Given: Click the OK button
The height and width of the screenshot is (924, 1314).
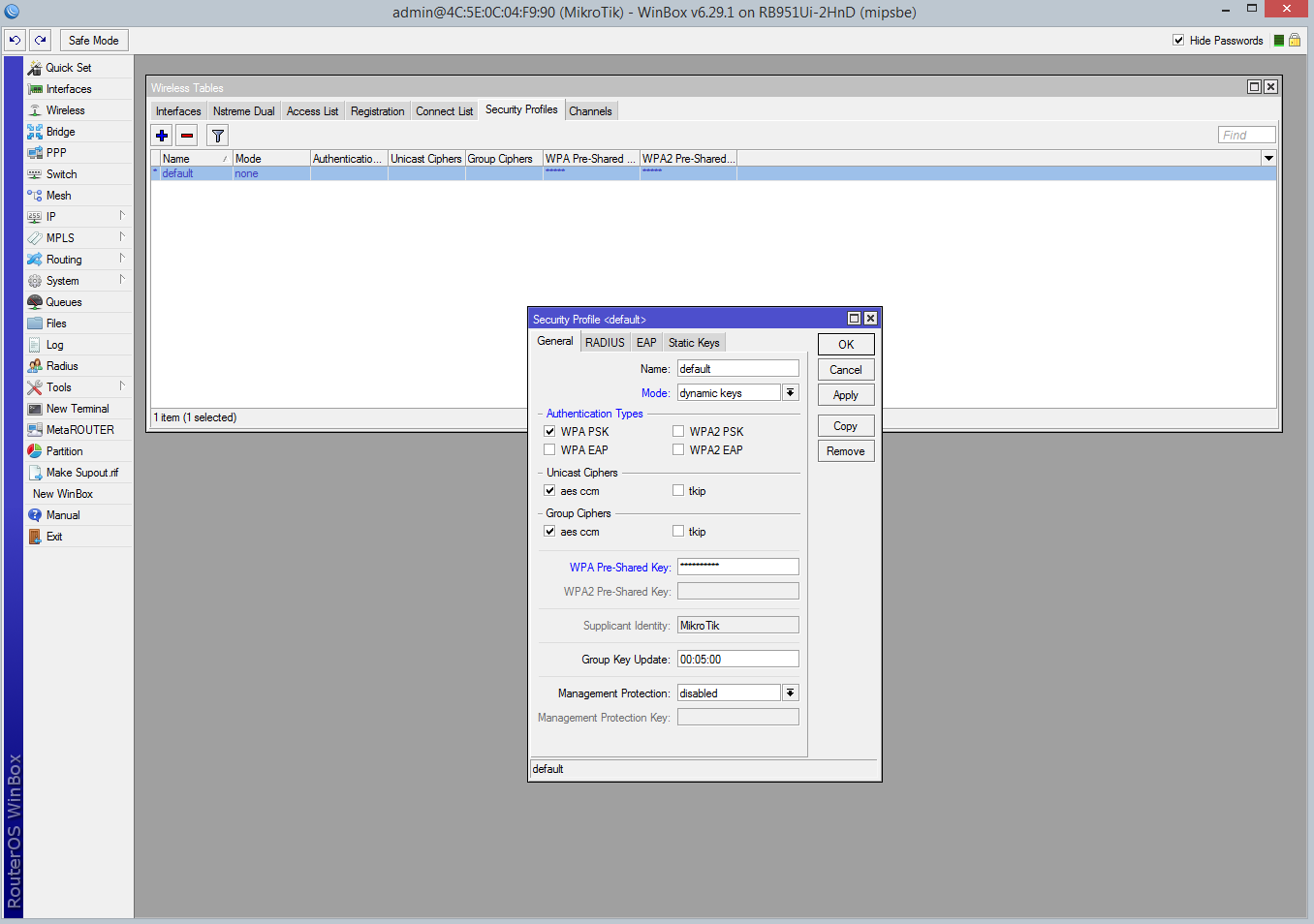Looking at the screenshot, I should point(846,345).
